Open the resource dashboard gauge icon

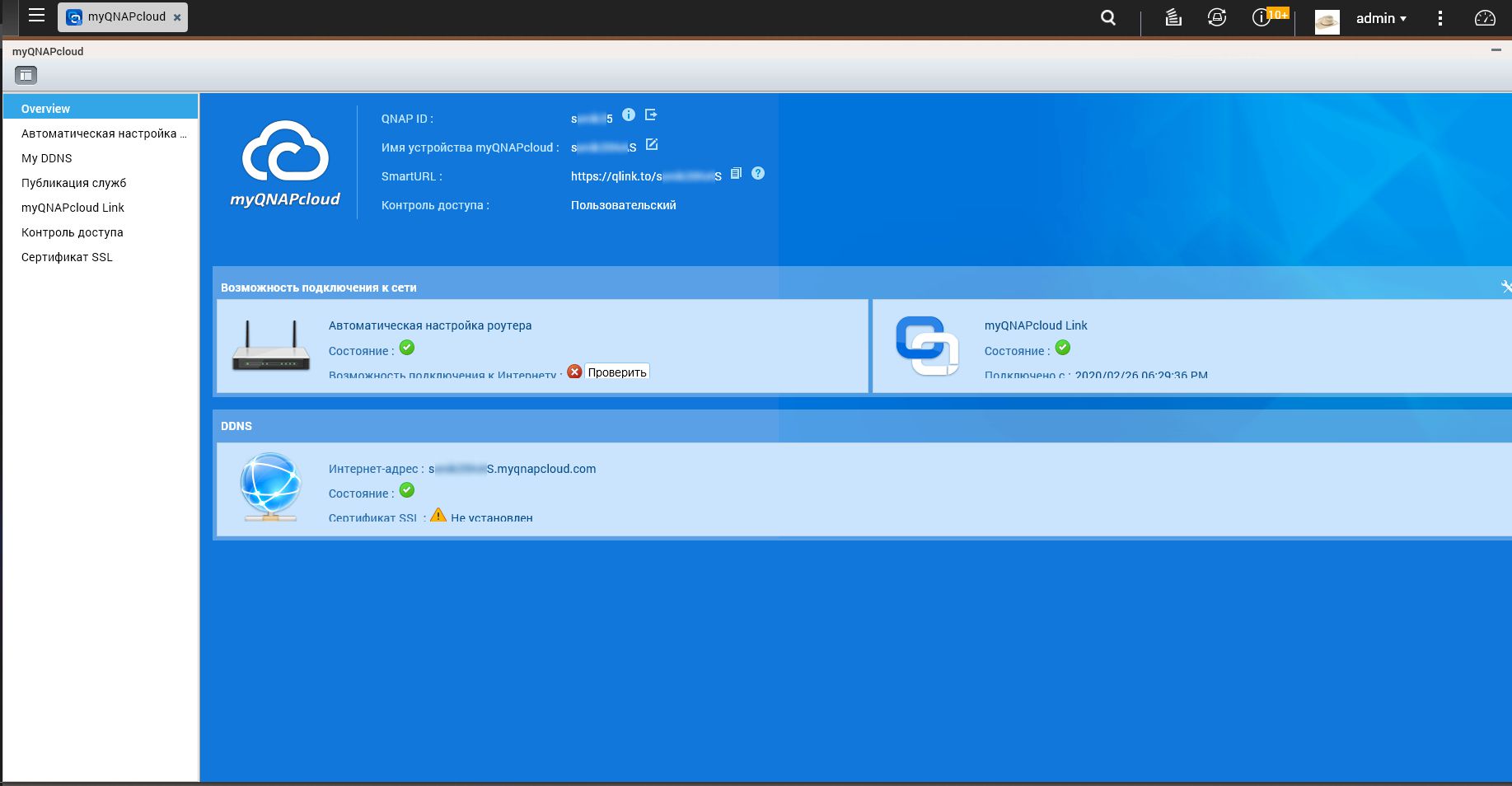point(1485,18)
